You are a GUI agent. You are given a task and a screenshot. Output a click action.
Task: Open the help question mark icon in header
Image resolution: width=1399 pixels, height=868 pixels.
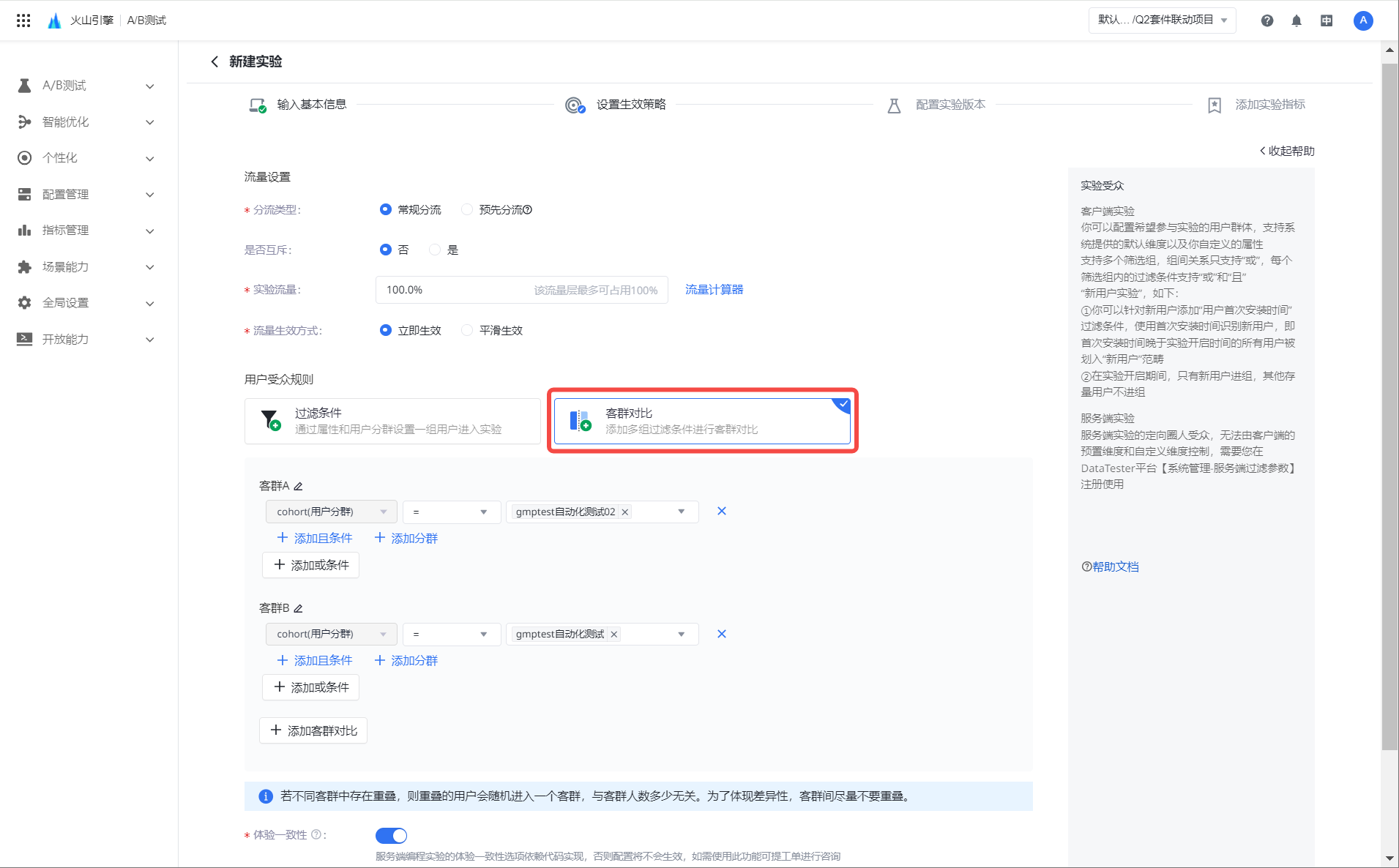point(1267,20)
